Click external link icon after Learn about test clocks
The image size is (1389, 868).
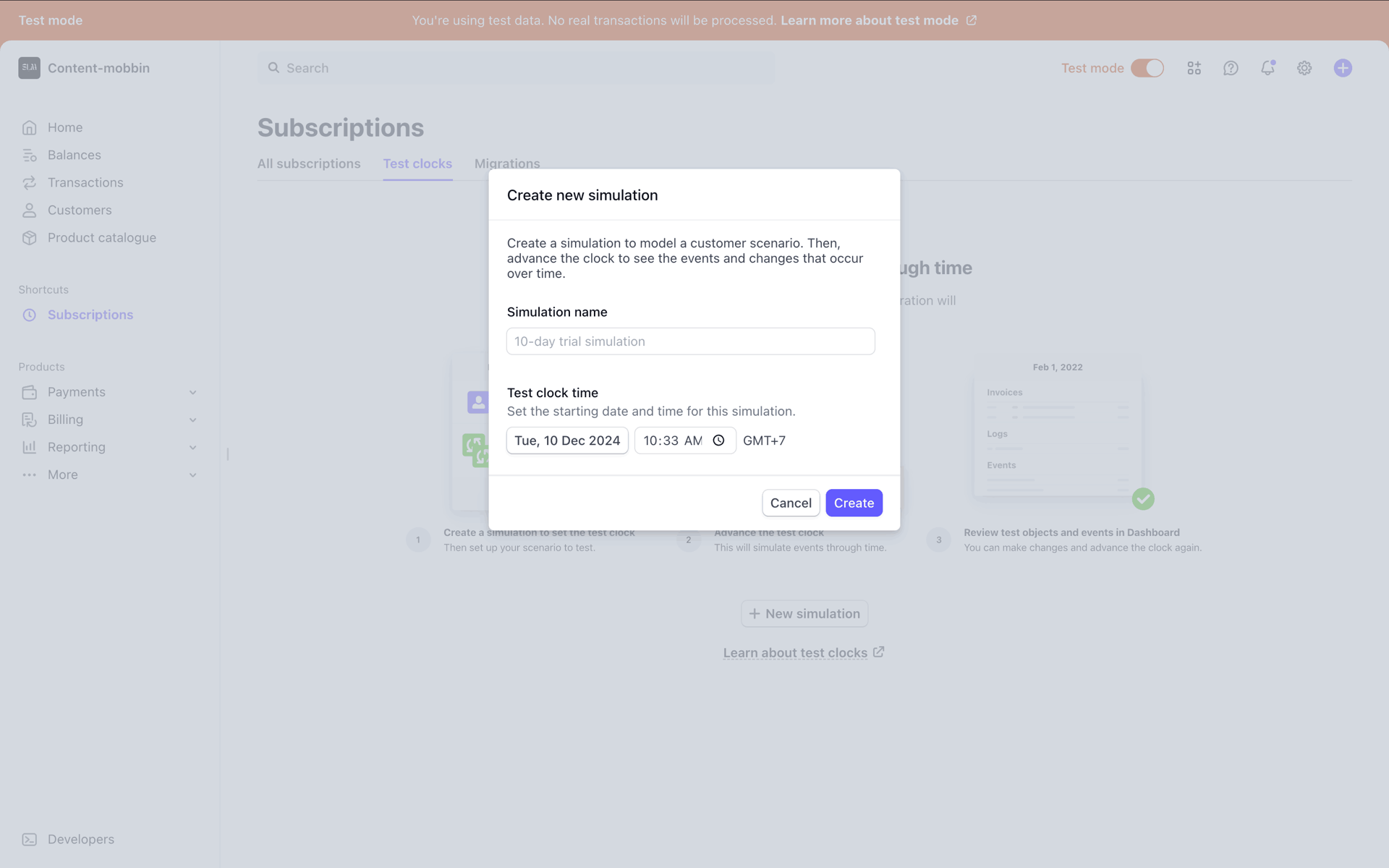click(878, 652)
